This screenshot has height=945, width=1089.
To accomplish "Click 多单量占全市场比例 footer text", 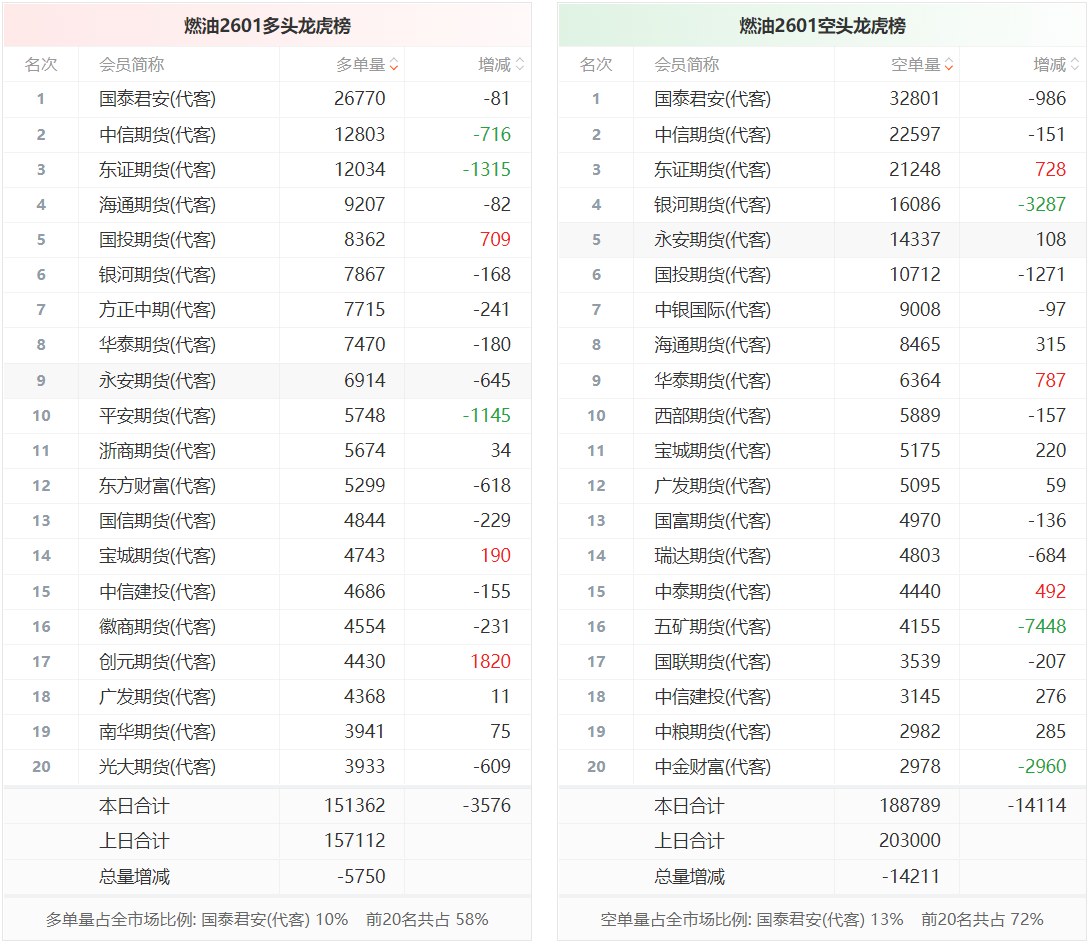I will coord(197,920).
